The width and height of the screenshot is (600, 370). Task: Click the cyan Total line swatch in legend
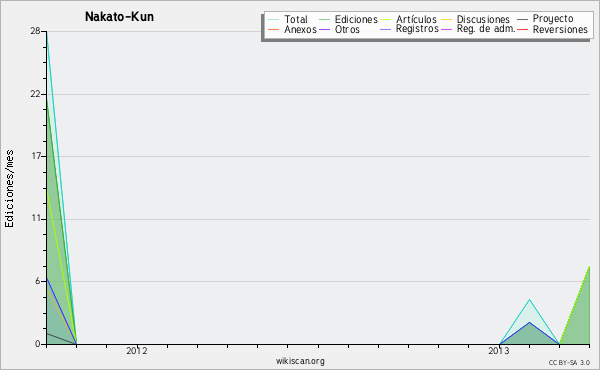click(274, 19)
